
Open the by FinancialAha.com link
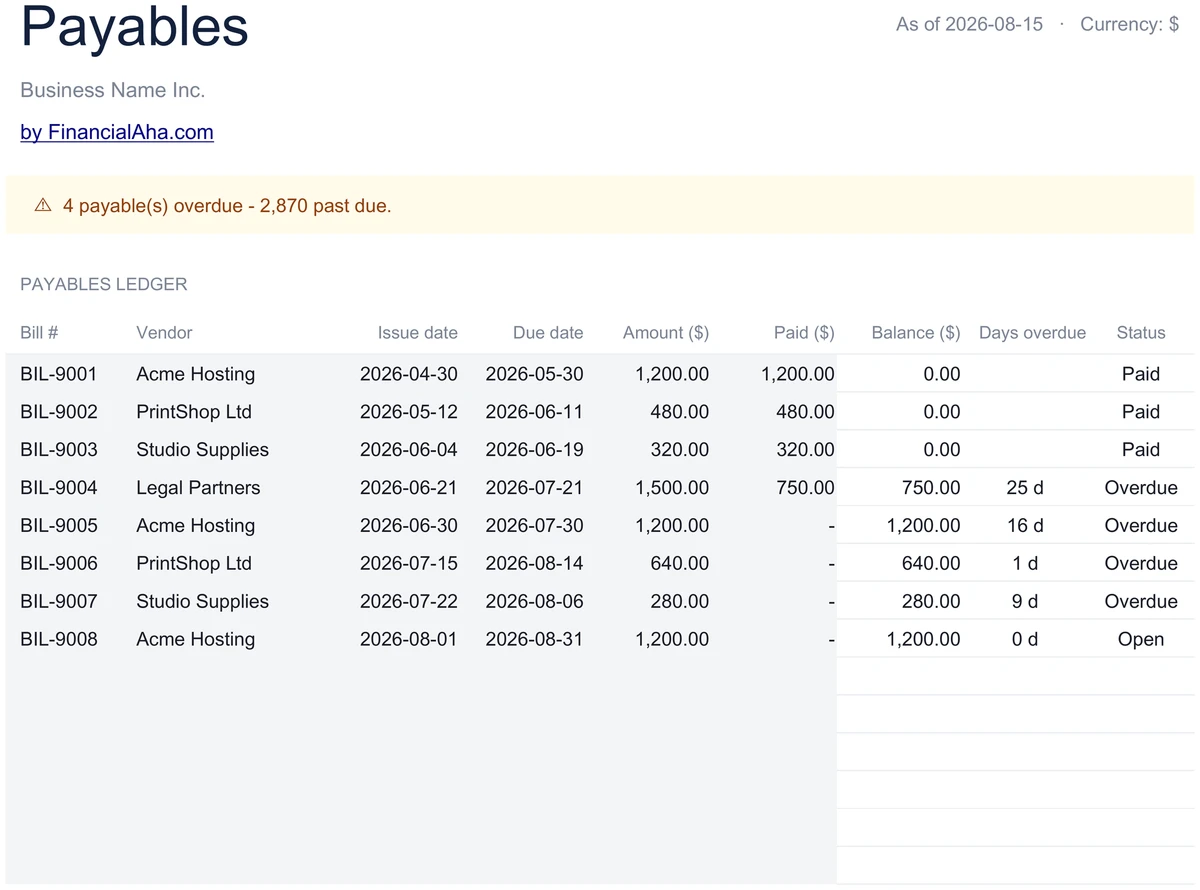tap(117, 132)
